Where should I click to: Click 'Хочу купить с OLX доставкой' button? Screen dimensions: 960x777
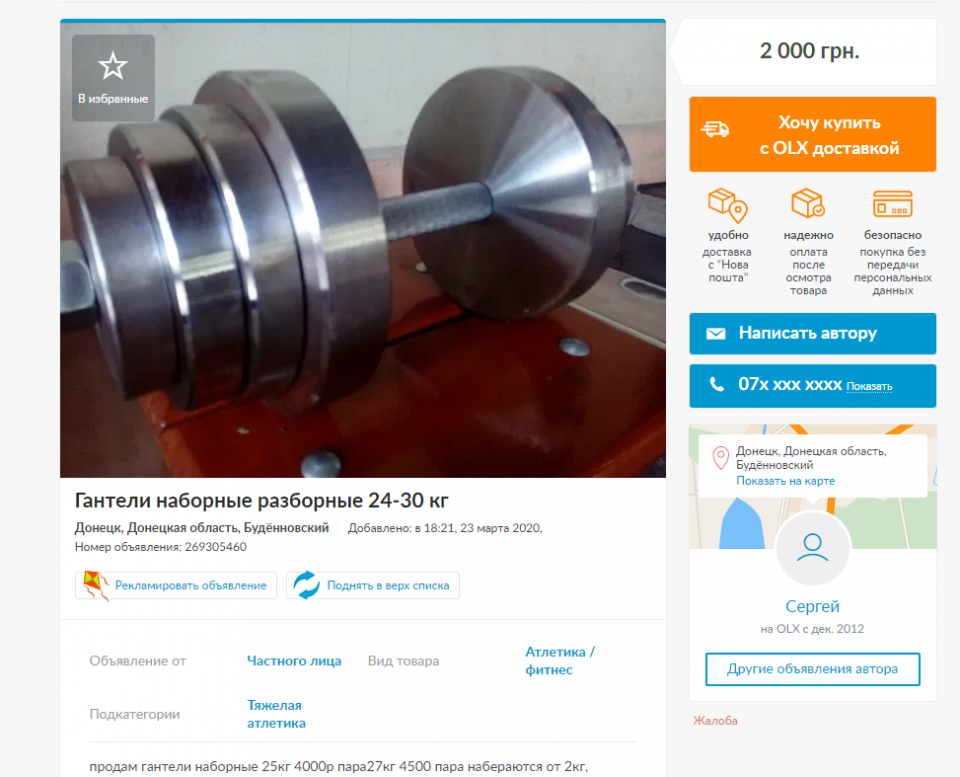812,134
